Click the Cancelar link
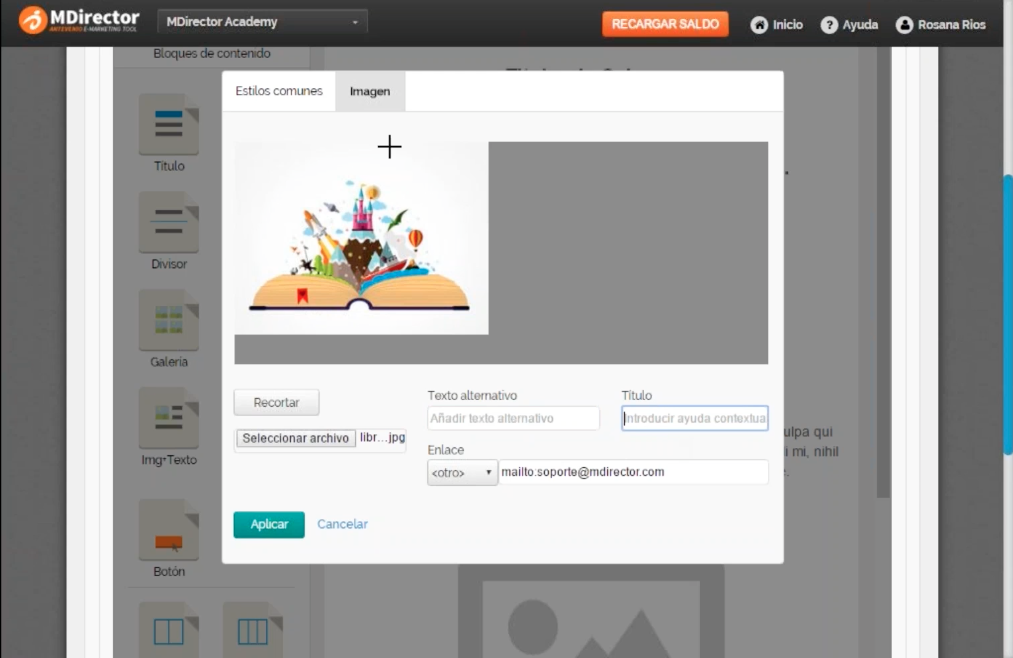Image resolution: width=1013 pixels, height=658 pixels. tap(342, 524)
